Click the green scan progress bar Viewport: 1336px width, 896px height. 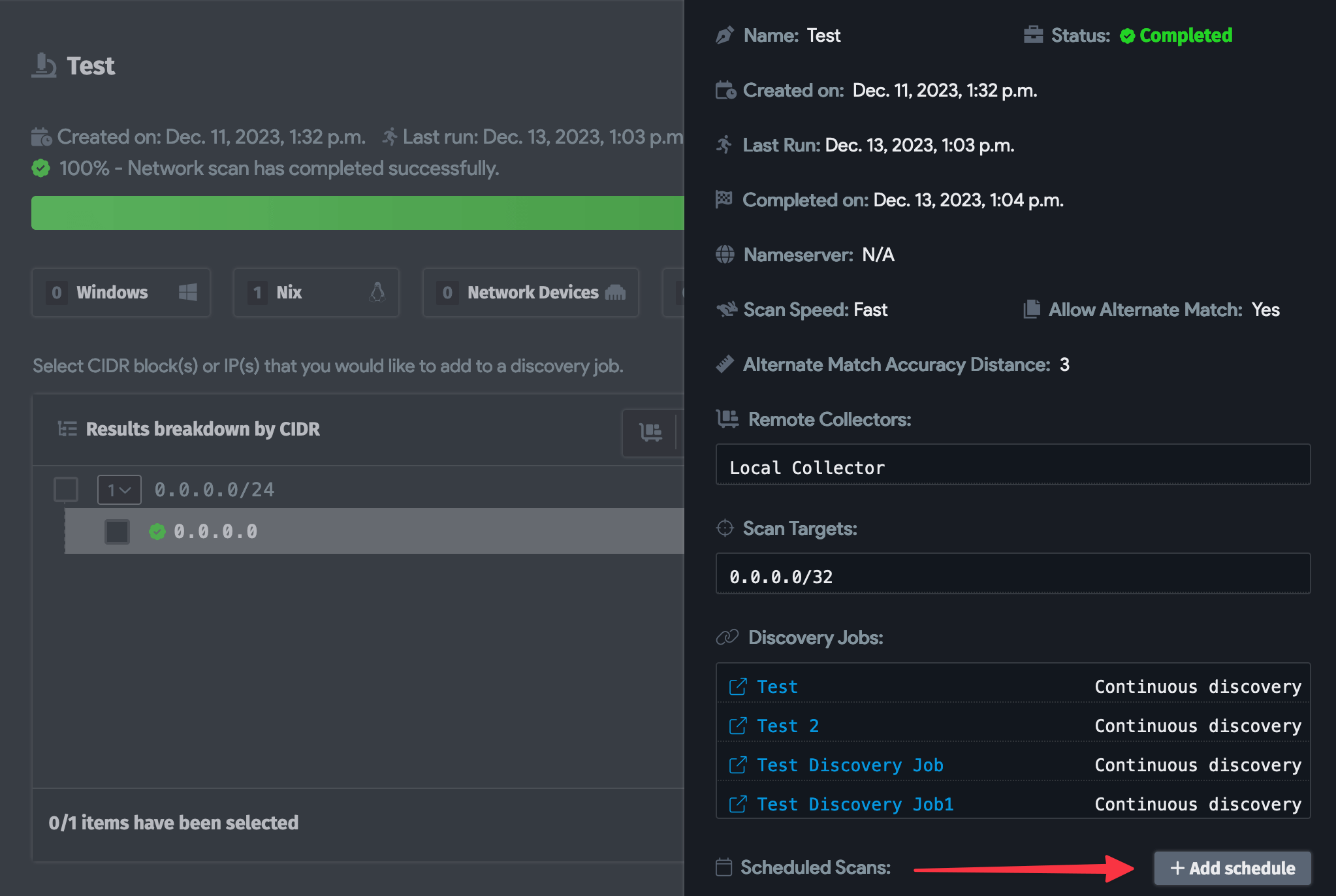[x=358, y=213]
